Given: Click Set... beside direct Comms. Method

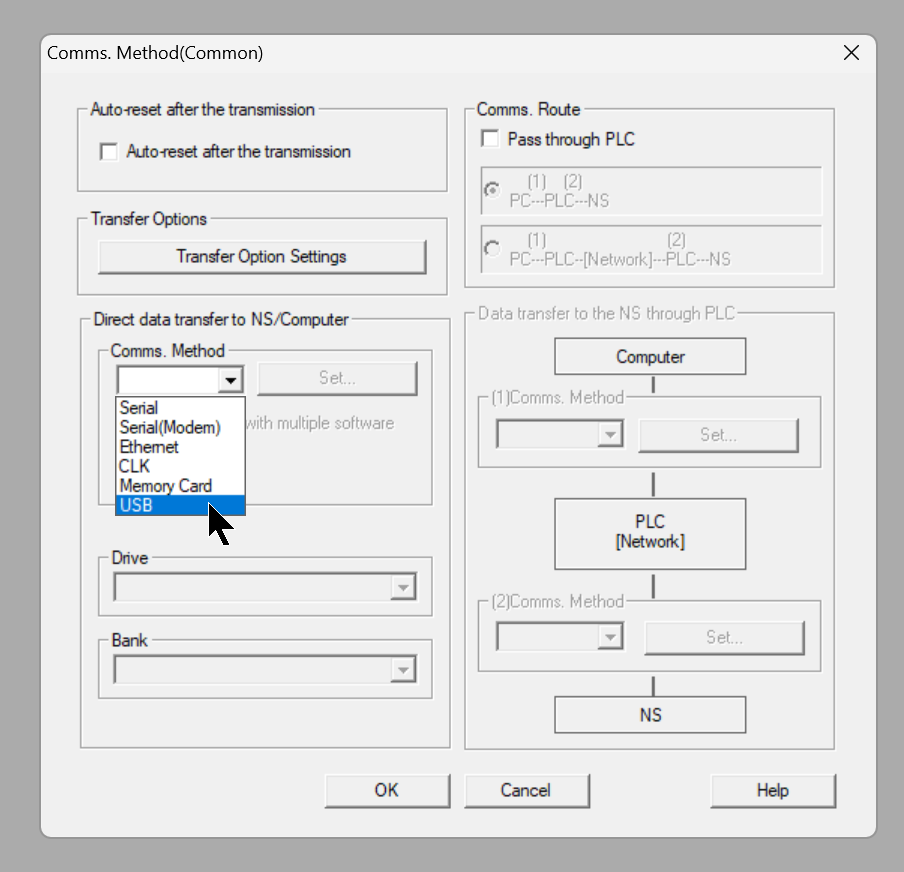Looking at the screenshot, I should [x=337, y=378].
